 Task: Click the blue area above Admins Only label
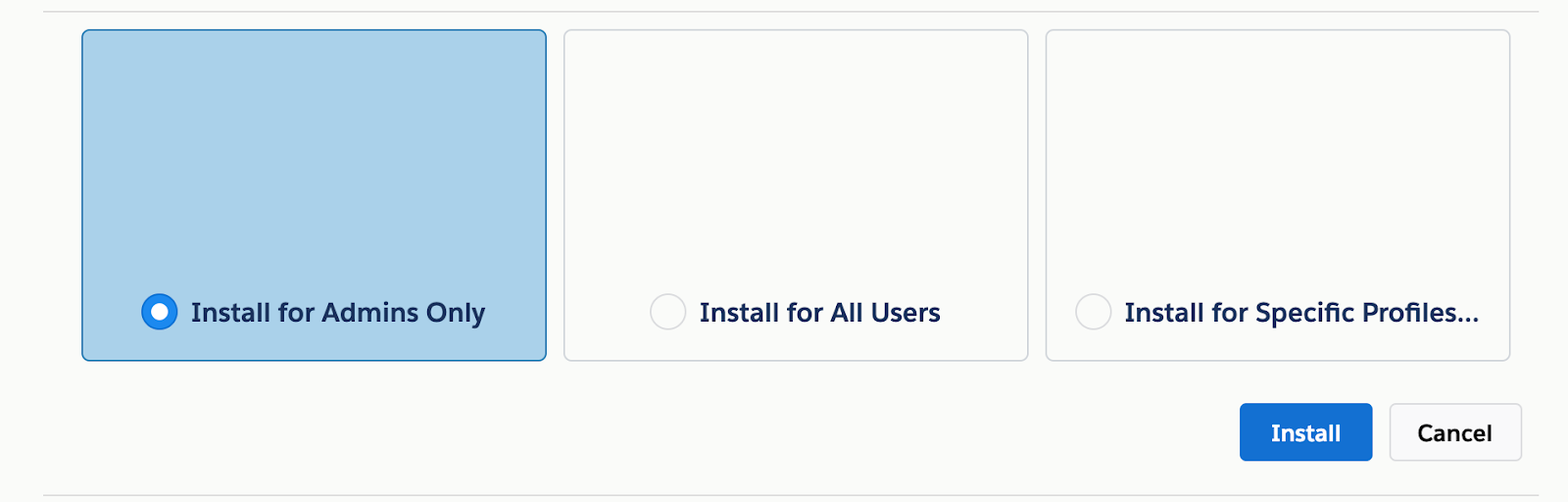314,147
